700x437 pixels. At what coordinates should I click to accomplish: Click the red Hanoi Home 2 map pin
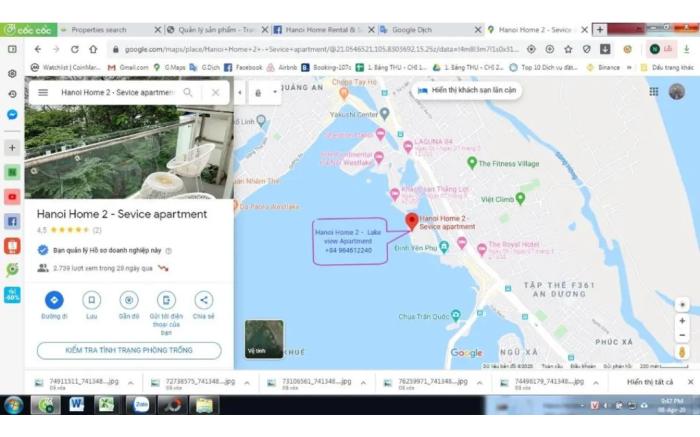[x=412, y=221]
